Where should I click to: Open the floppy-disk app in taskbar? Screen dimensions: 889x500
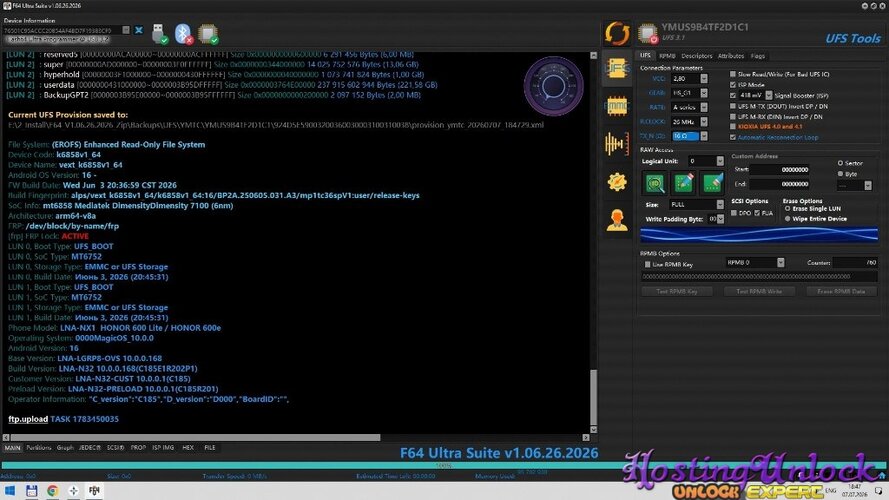click(31, 491)
